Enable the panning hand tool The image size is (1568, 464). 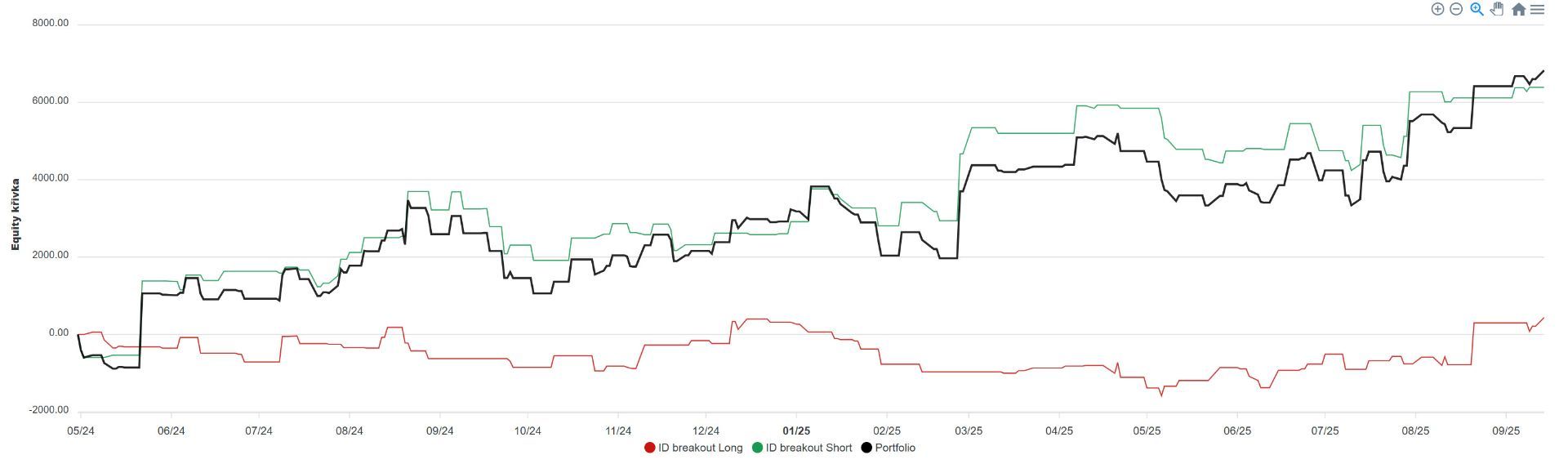pos(1497,9)
